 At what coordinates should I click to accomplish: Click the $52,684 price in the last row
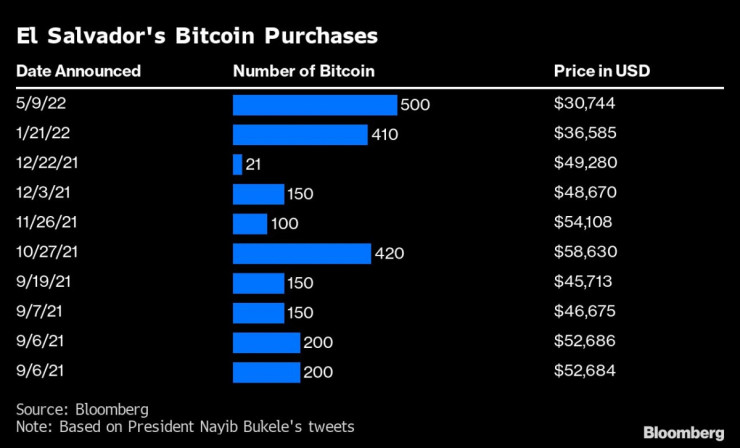pyautogui.click(x=585, y=372)
